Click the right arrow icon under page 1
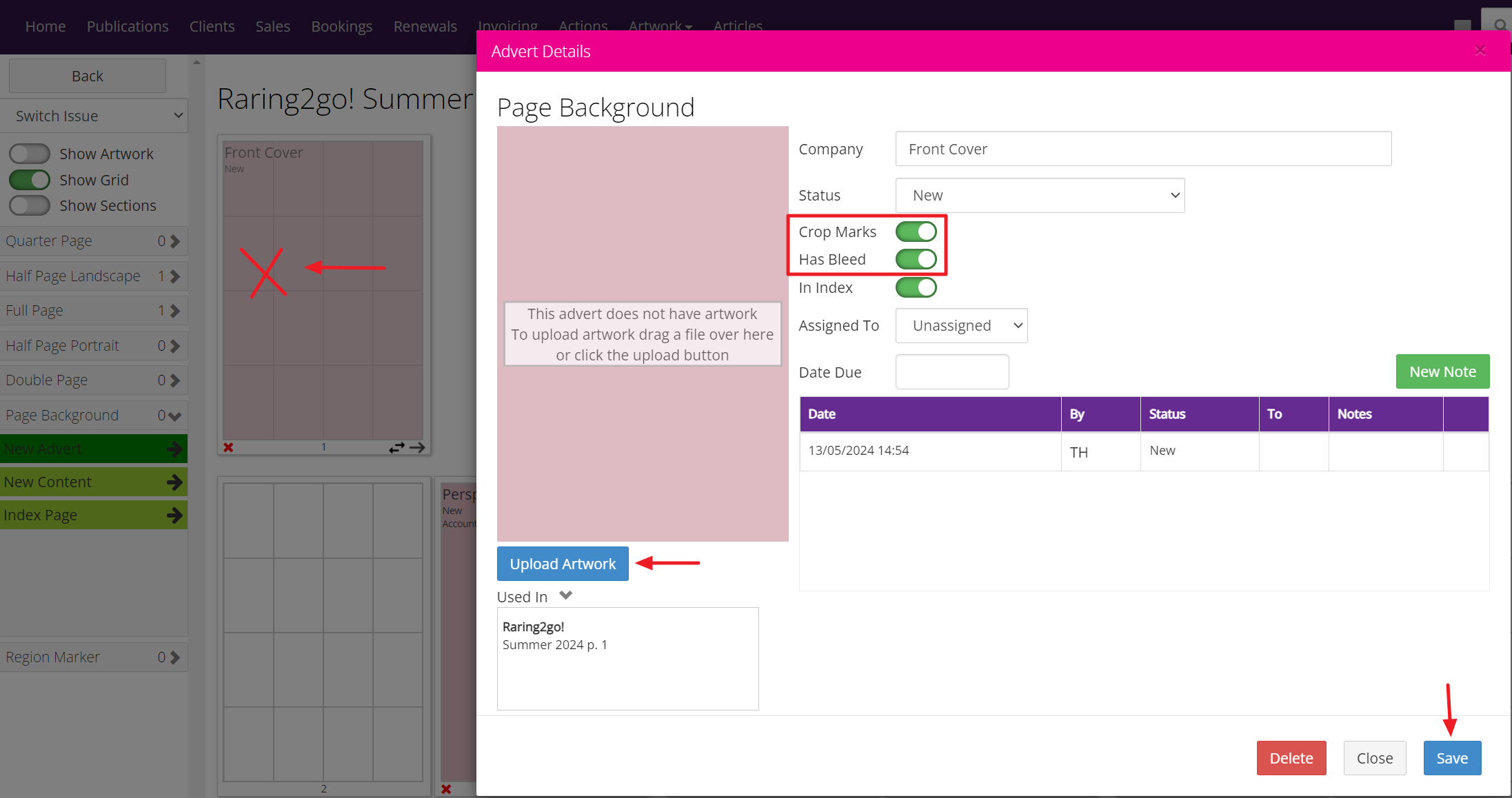Screen dimensions: 1512x798 [417, 448]
